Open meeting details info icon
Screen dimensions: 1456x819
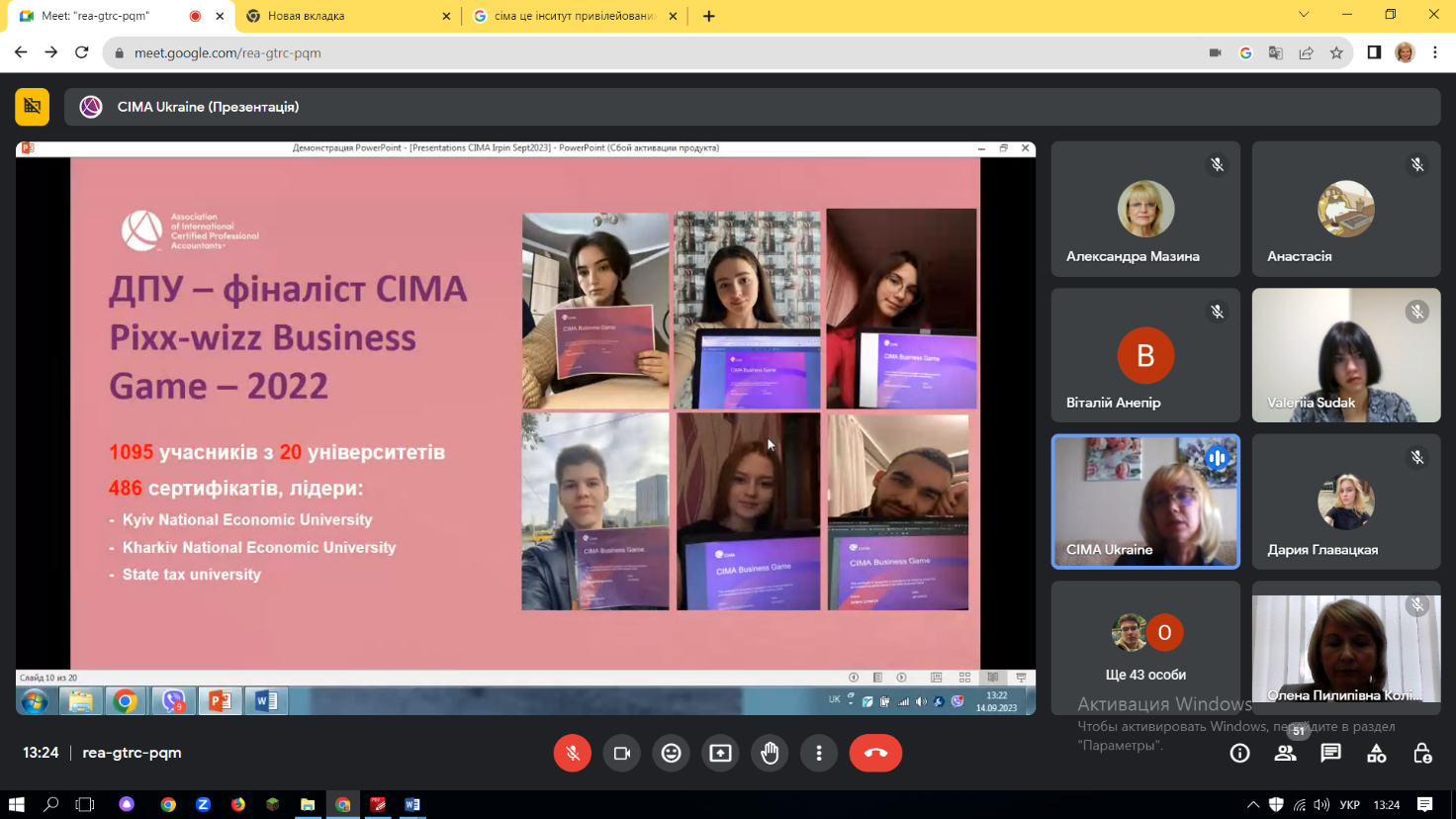[1239, 754]
